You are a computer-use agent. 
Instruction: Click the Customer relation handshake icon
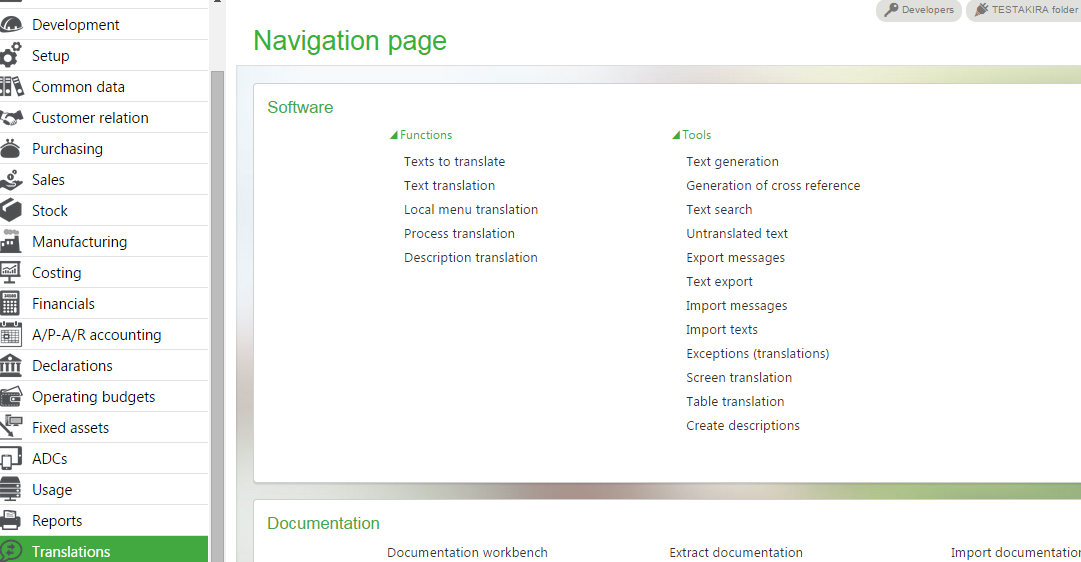pos(11,118)
